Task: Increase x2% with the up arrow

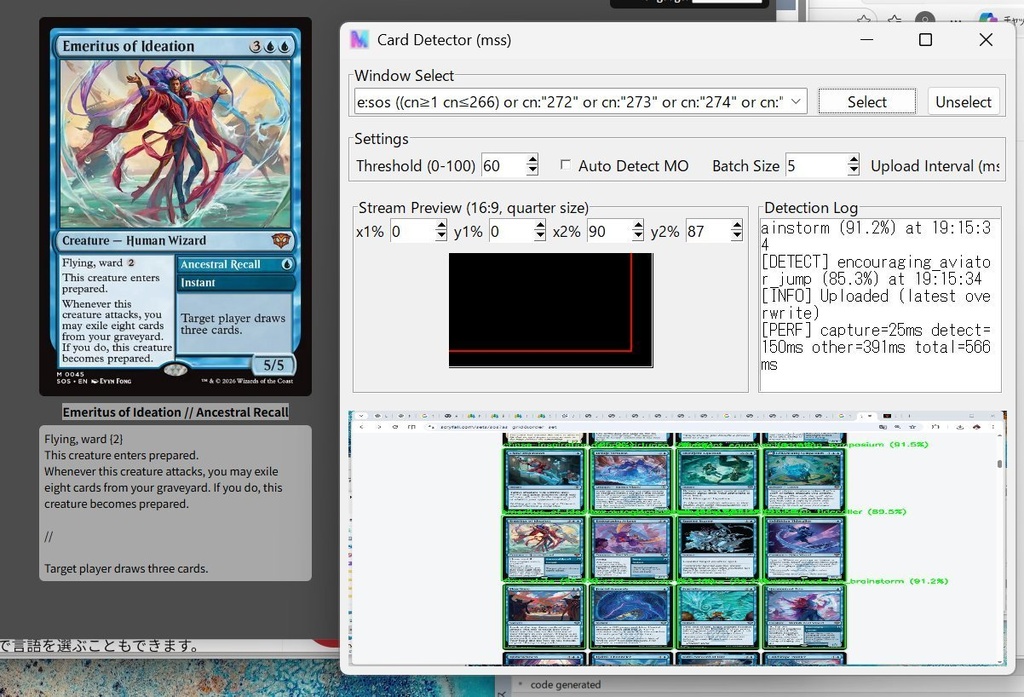Action: point(638,225)
